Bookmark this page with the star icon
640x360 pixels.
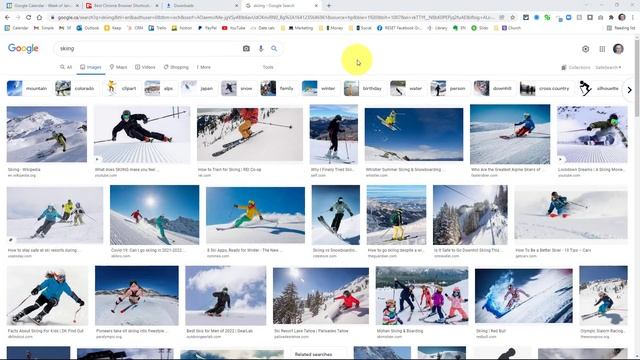[x=513, y=18]
